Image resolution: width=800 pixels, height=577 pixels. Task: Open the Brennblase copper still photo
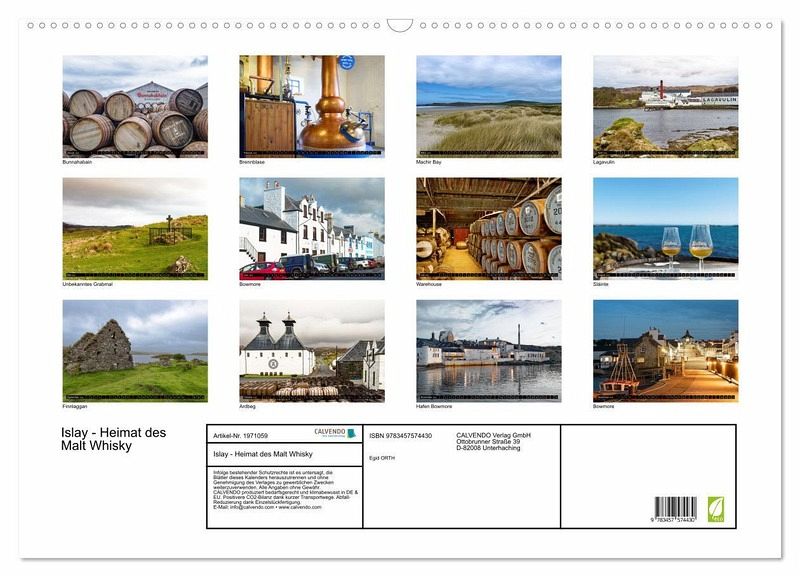[x=312, y=107]
